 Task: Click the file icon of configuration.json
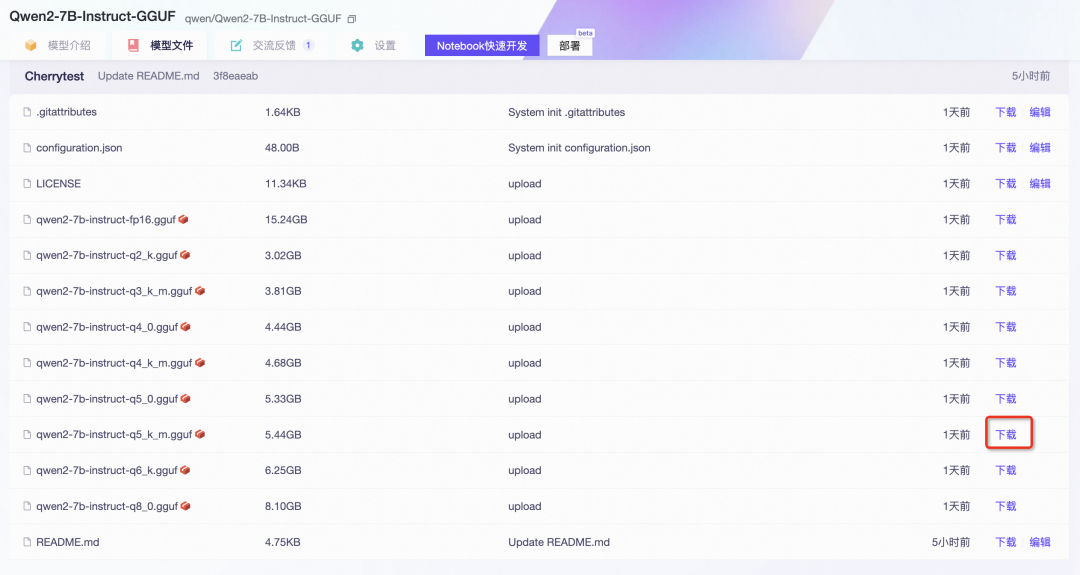[27, 148]
